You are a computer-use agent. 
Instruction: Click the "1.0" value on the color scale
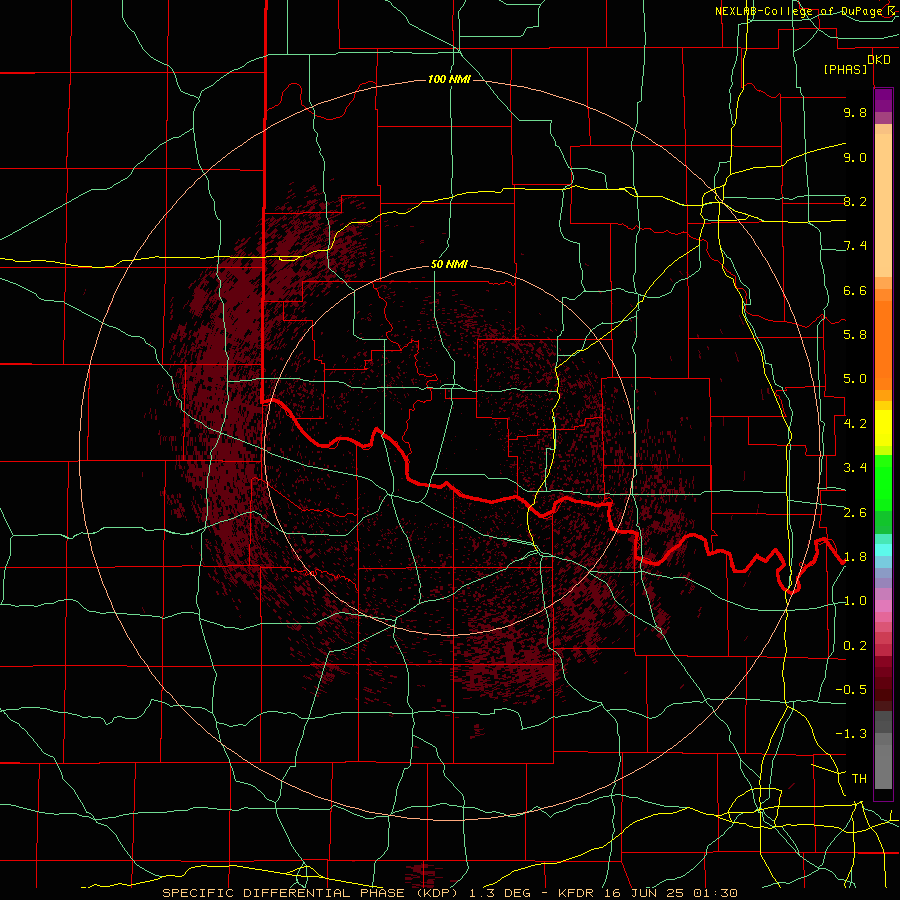(855, 601)
